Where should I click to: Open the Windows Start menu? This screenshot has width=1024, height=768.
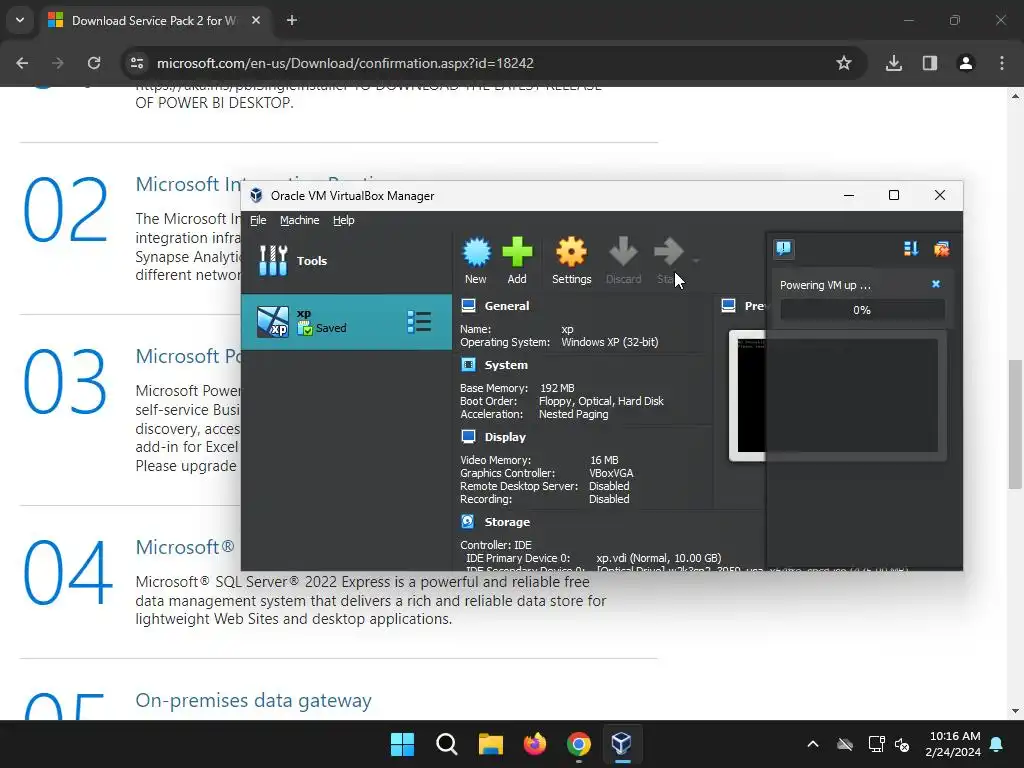click(x=402, y=744)
